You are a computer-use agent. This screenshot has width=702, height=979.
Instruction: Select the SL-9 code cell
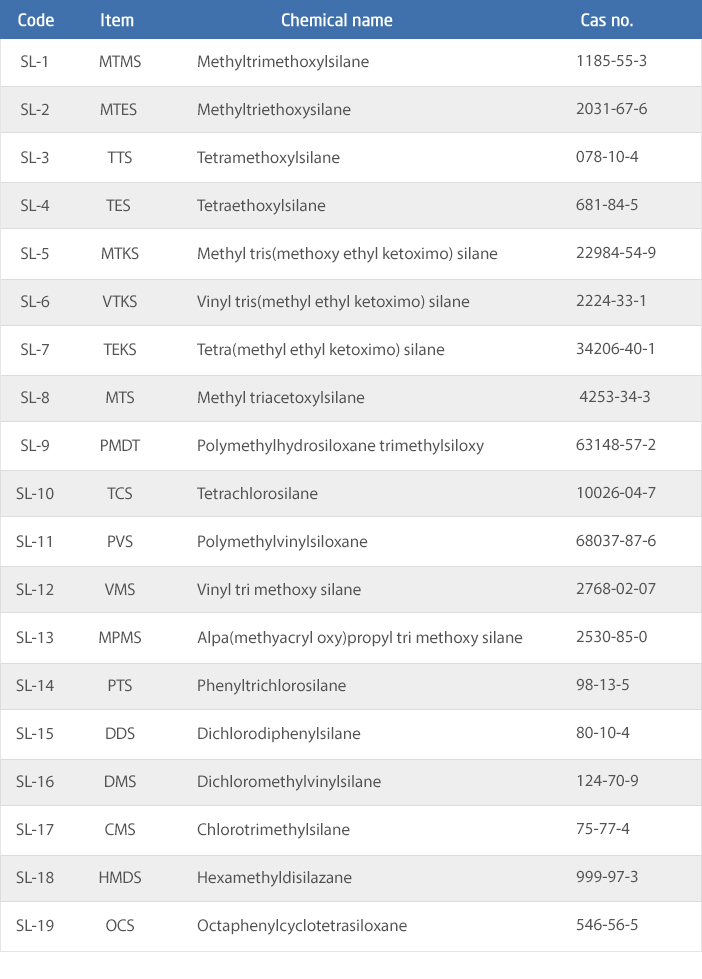(35, 446)
